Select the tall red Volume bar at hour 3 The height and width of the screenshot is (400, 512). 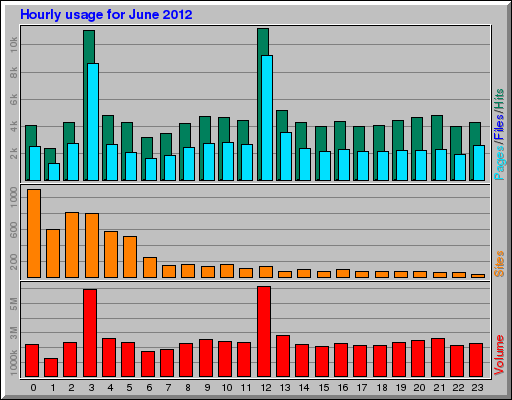point(90,333)
